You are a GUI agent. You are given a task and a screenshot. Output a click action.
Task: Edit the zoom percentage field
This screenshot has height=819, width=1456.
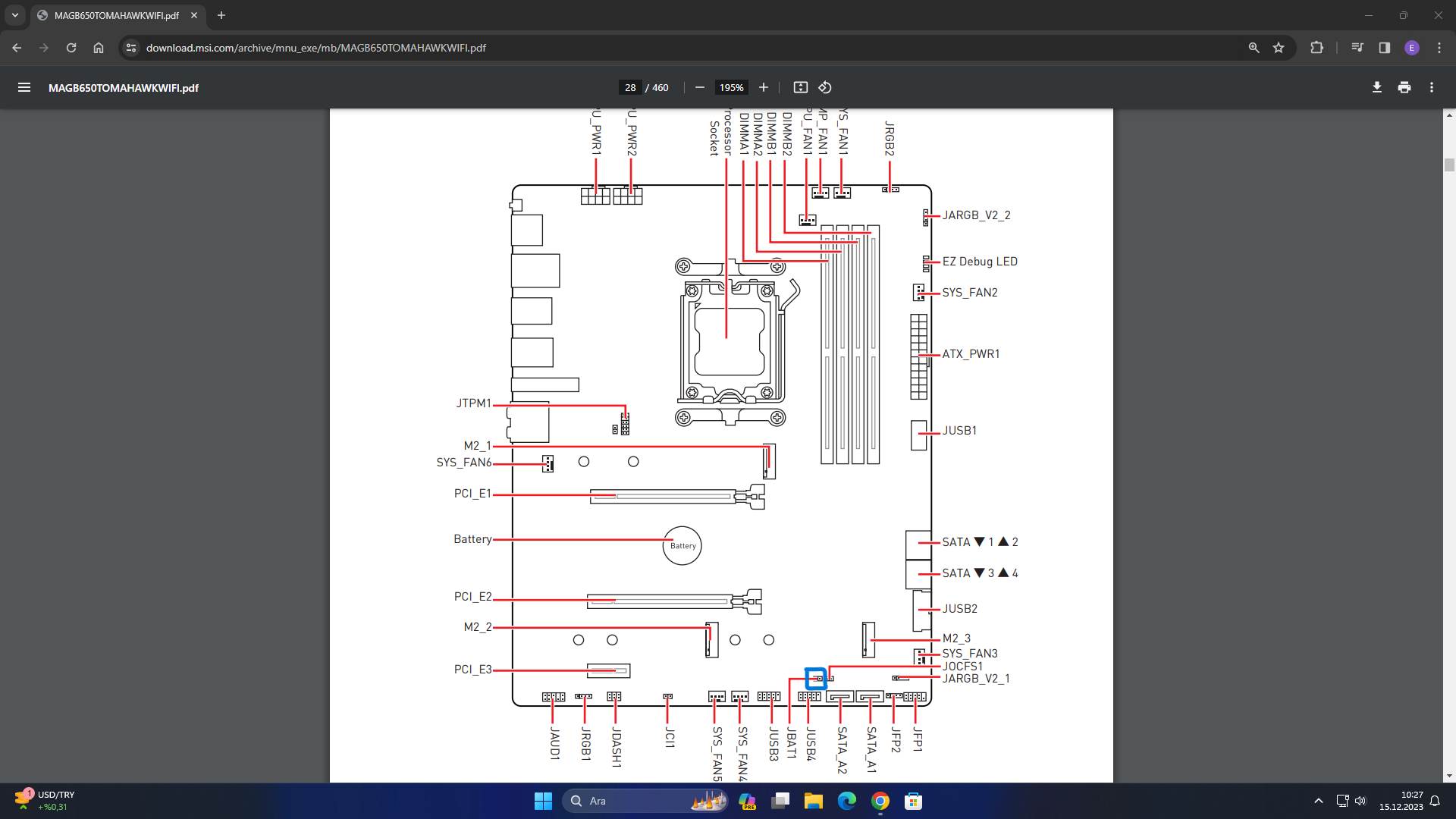tap(732, 88)
